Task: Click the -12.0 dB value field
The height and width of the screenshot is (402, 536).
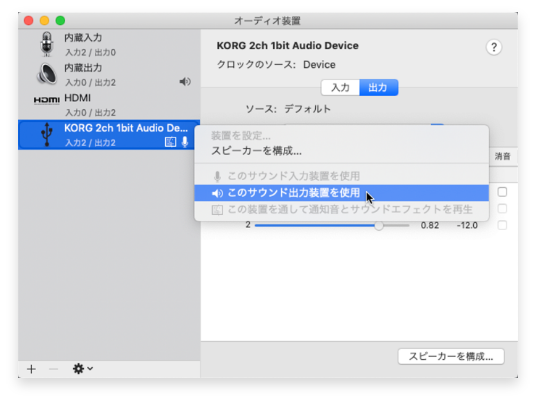Action: (467, 225)
